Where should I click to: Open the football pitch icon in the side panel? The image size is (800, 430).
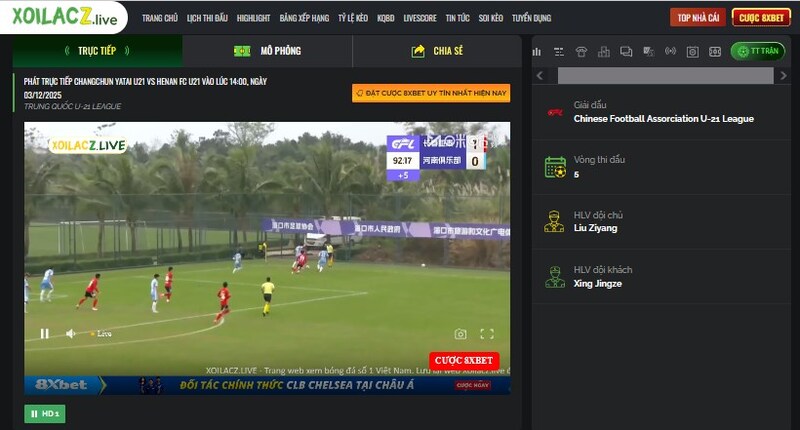715,52
